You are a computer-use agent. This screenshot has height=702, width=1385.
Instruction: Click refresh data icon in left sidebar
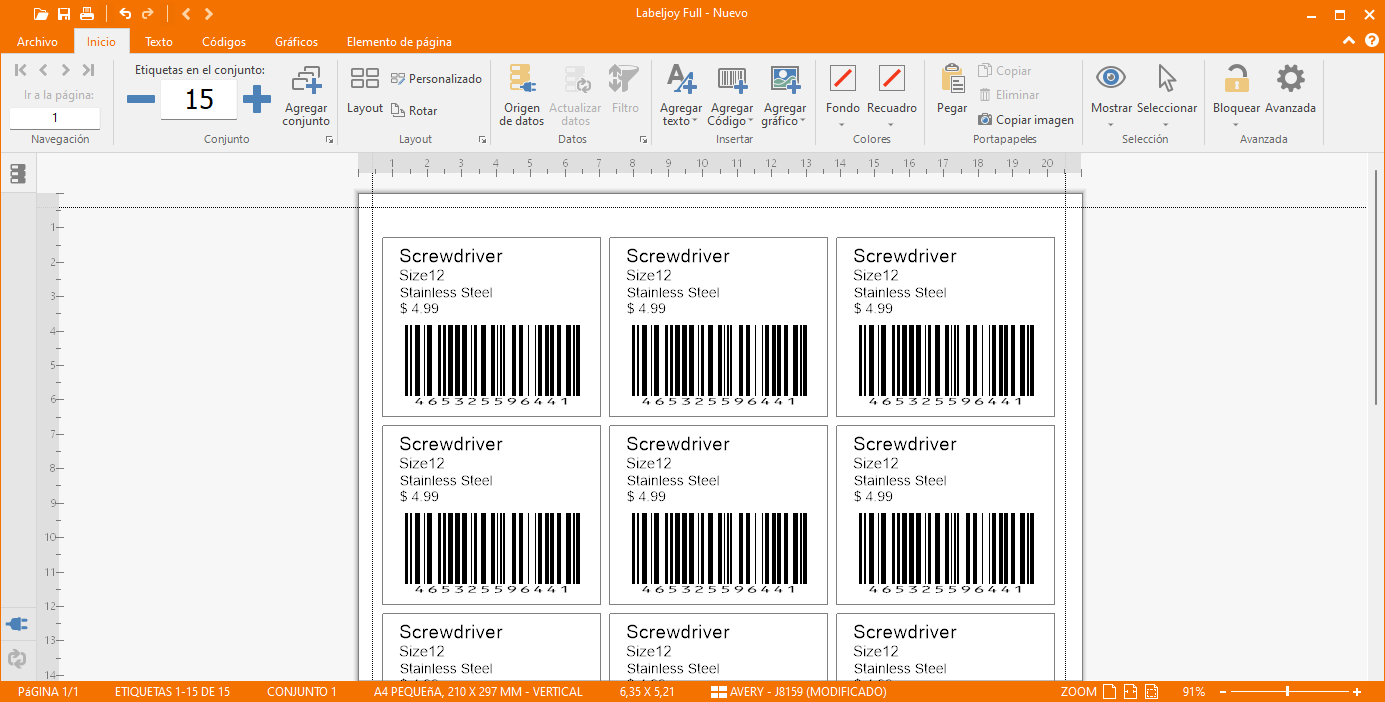tap(17, 659)
